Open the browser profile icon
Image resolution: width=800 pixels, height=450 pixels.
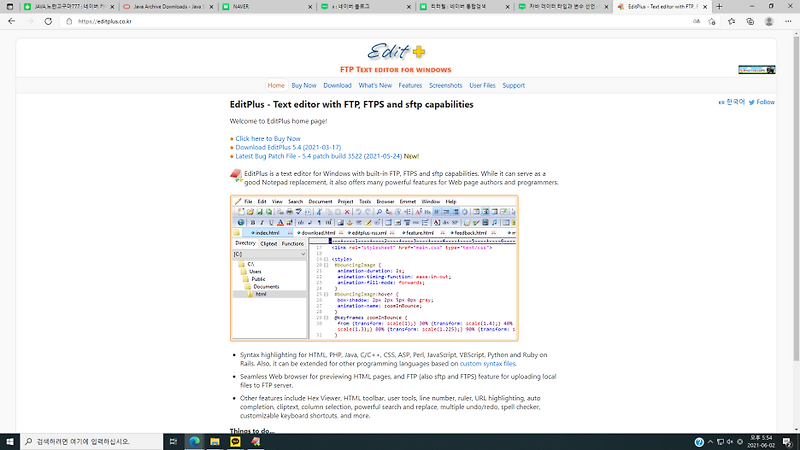[x=769, y=21]
